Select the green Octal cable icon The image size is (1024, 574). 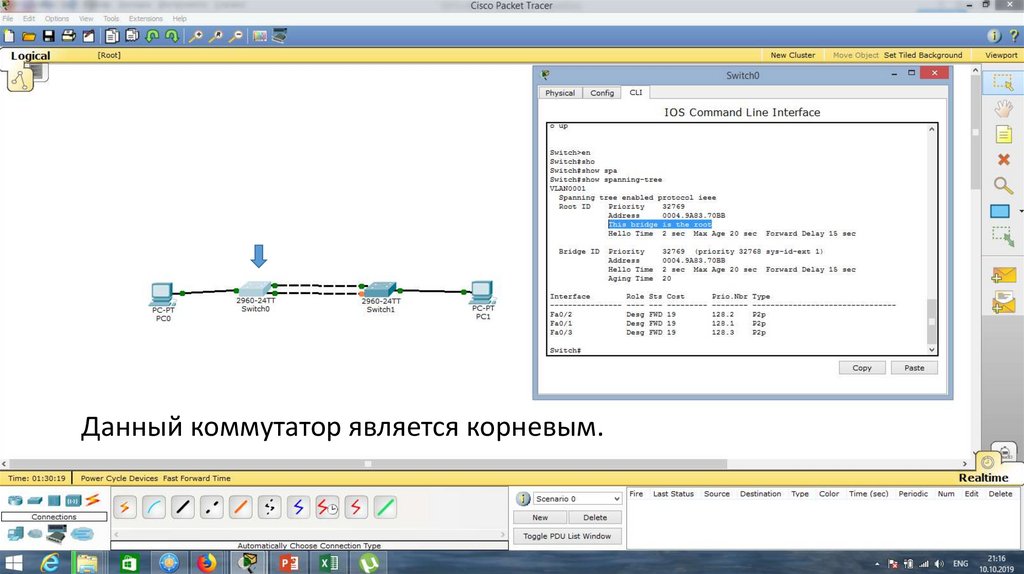click(x=385, y=507)
